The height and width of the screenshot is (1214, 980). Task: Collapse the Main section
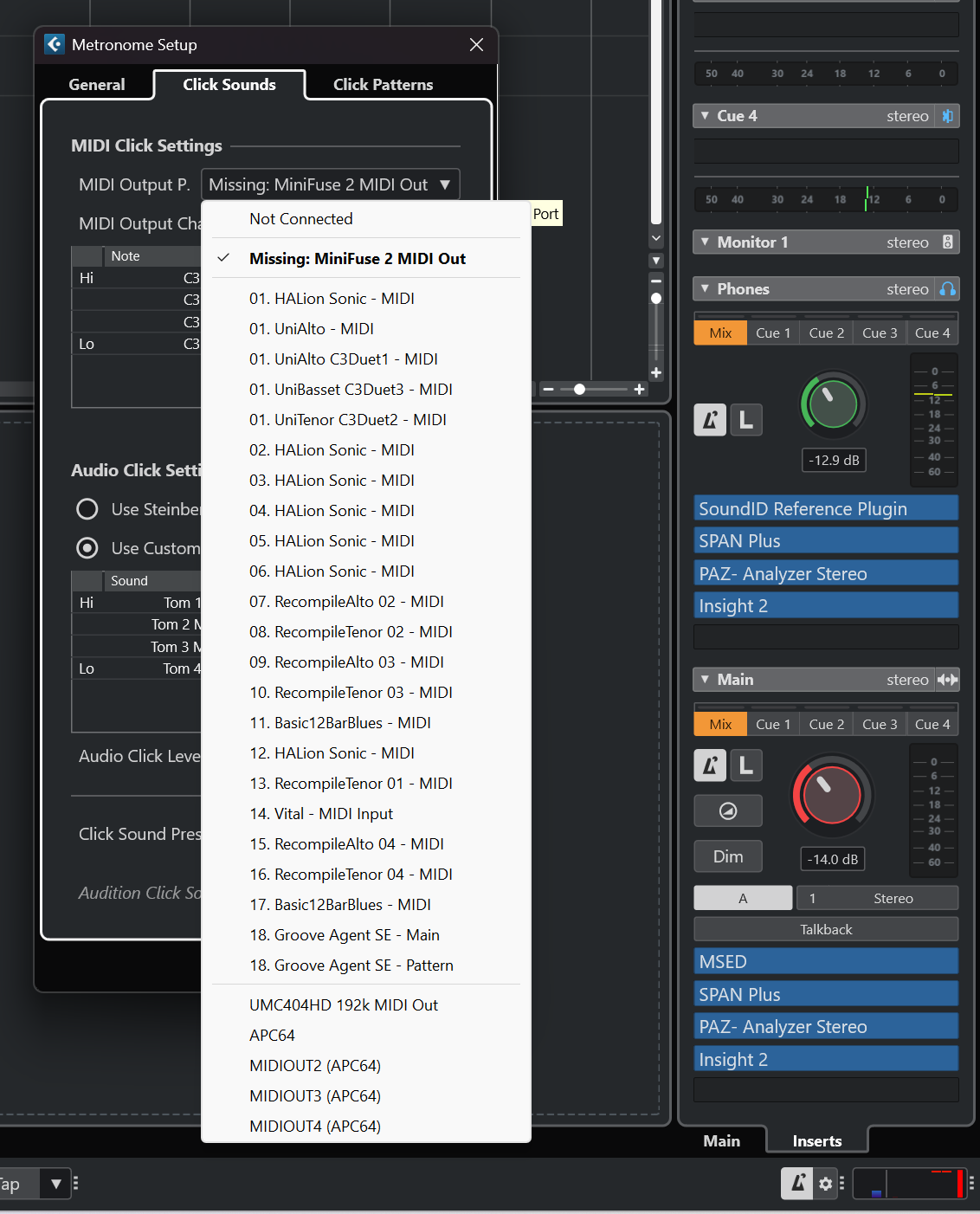pyautogui.click(x=705, y=680)
